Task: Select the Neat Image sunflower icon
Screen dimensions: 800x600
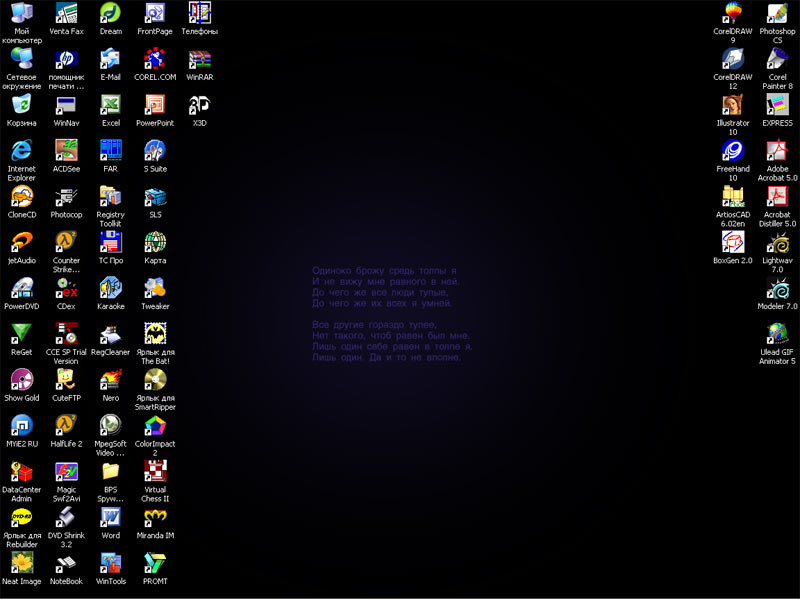Action: (21, 564)
